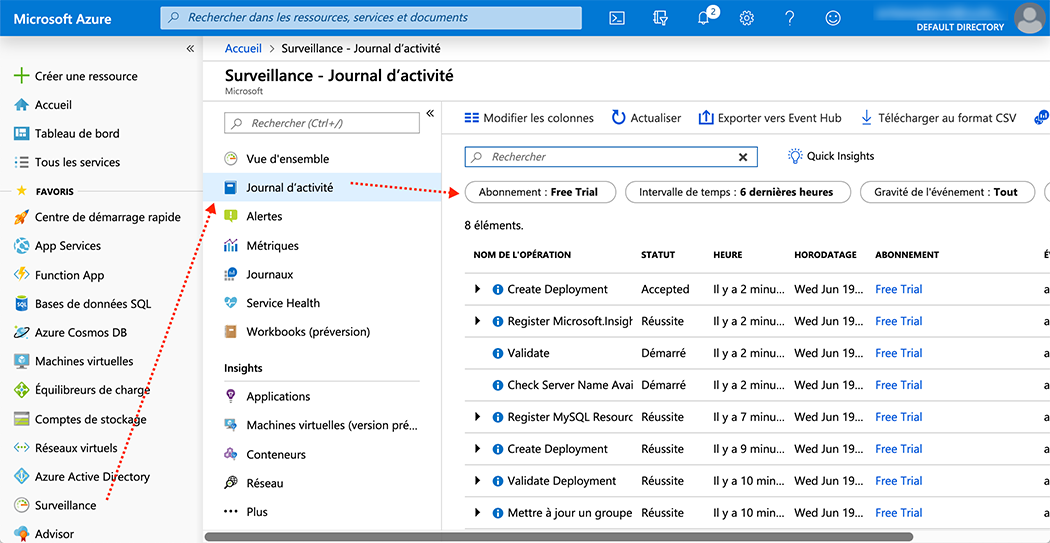Expand the Validate Deployment row
This screenshot has width=1050, height=543.
[478, 480]
